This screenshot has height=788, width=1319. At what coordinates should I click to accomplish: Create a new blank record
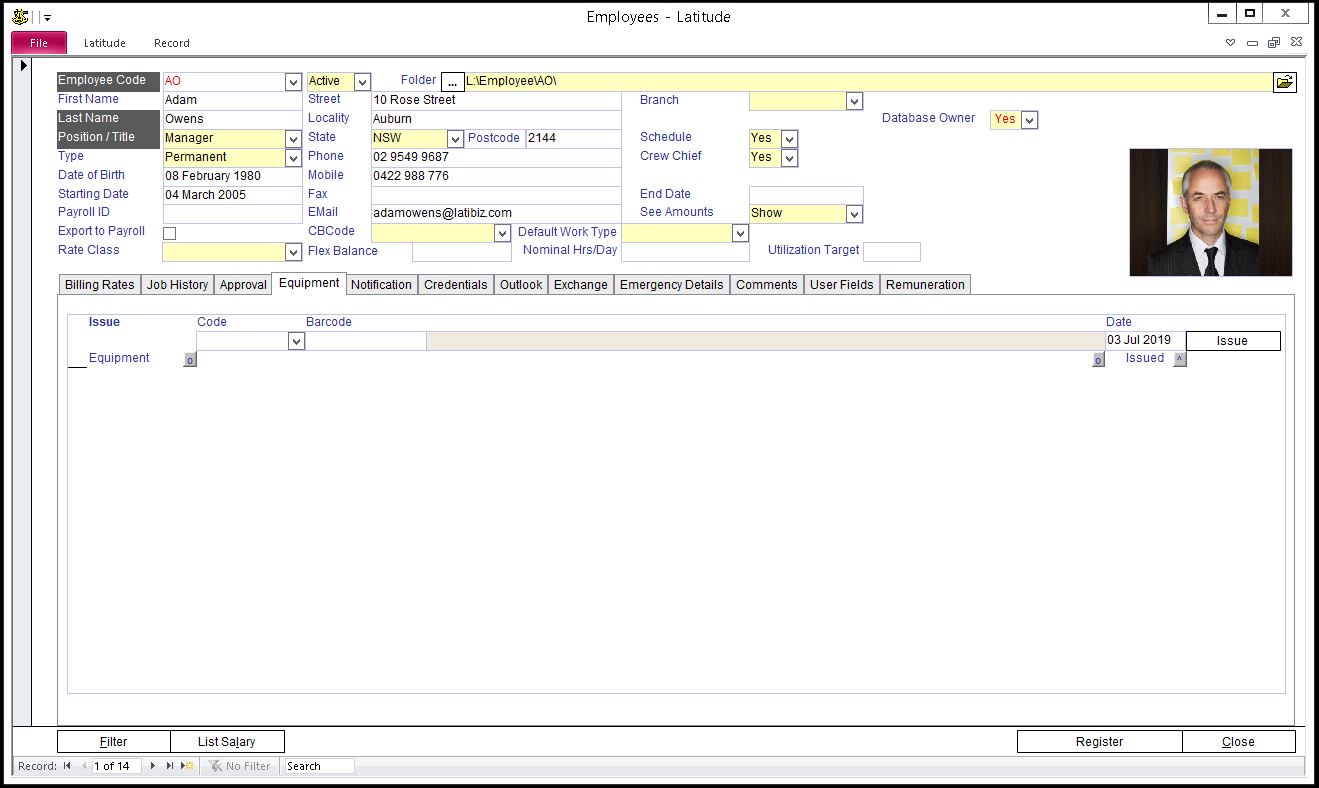tap(187, 766)
